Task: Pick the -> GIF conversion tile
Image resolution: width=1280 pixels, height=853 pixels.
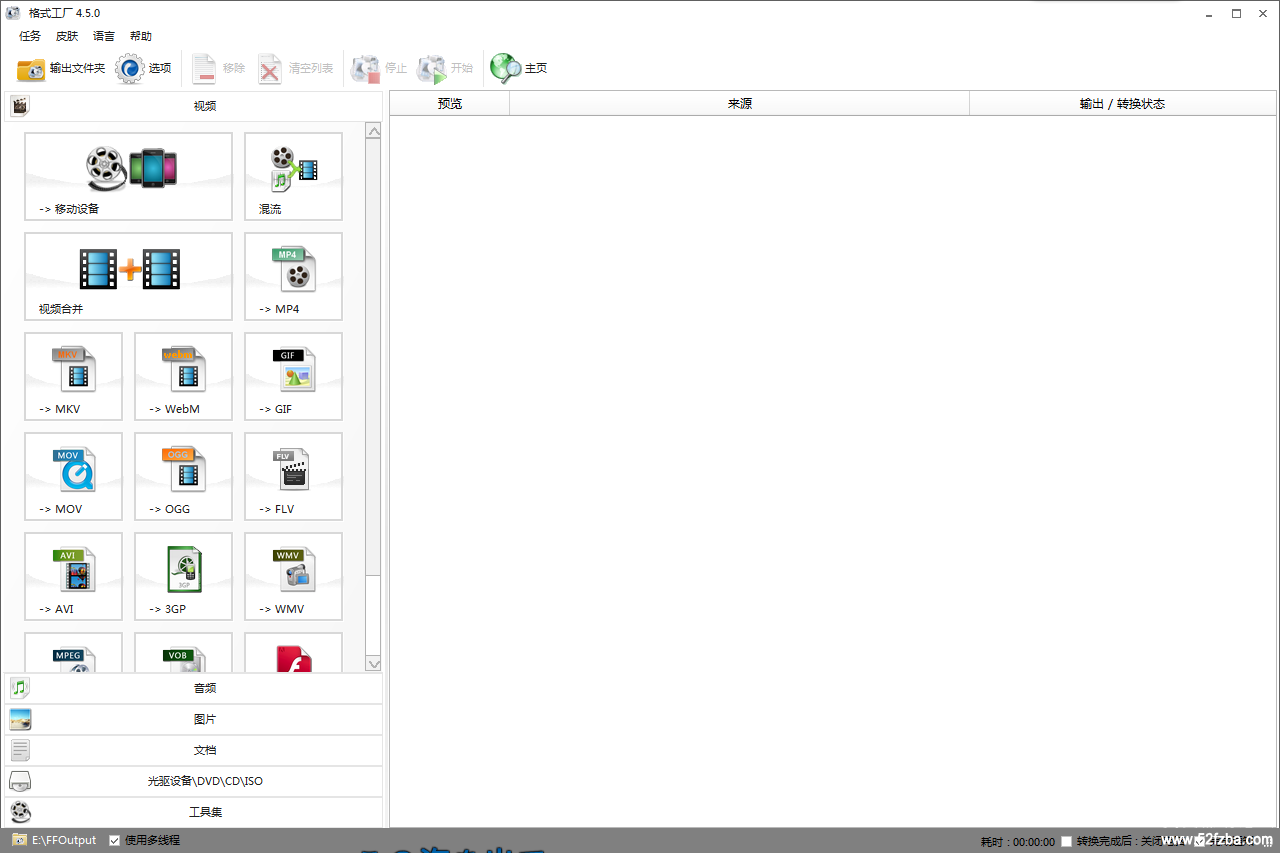Action: [x=293, y=376]
